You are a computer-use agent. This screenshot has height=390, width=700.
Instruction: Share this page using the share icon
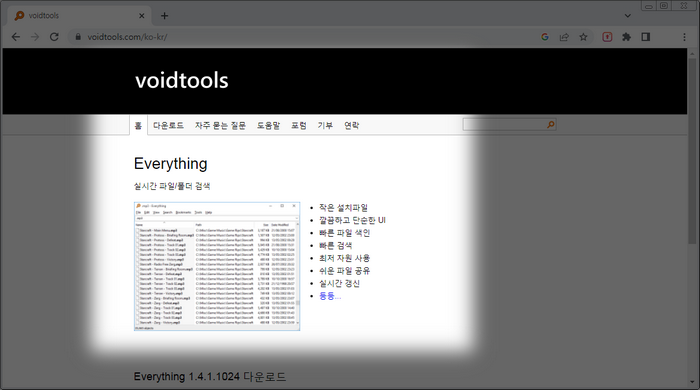coord(564,37)
